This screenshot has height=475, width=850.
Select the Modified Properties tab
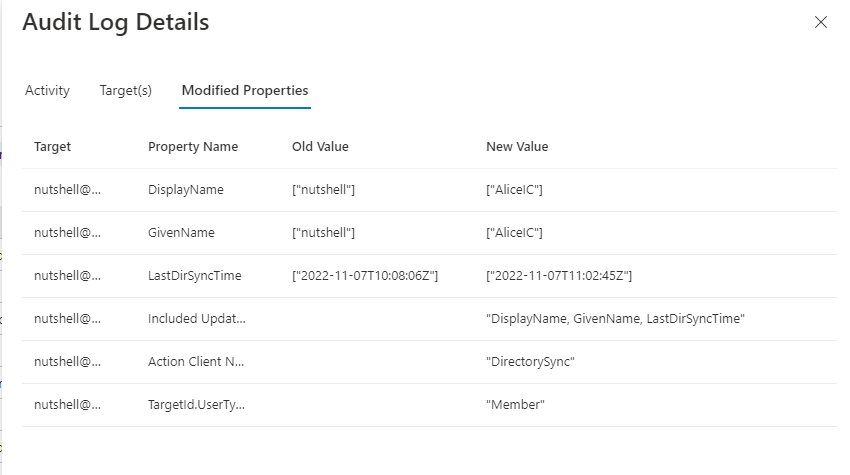point(245,90)
